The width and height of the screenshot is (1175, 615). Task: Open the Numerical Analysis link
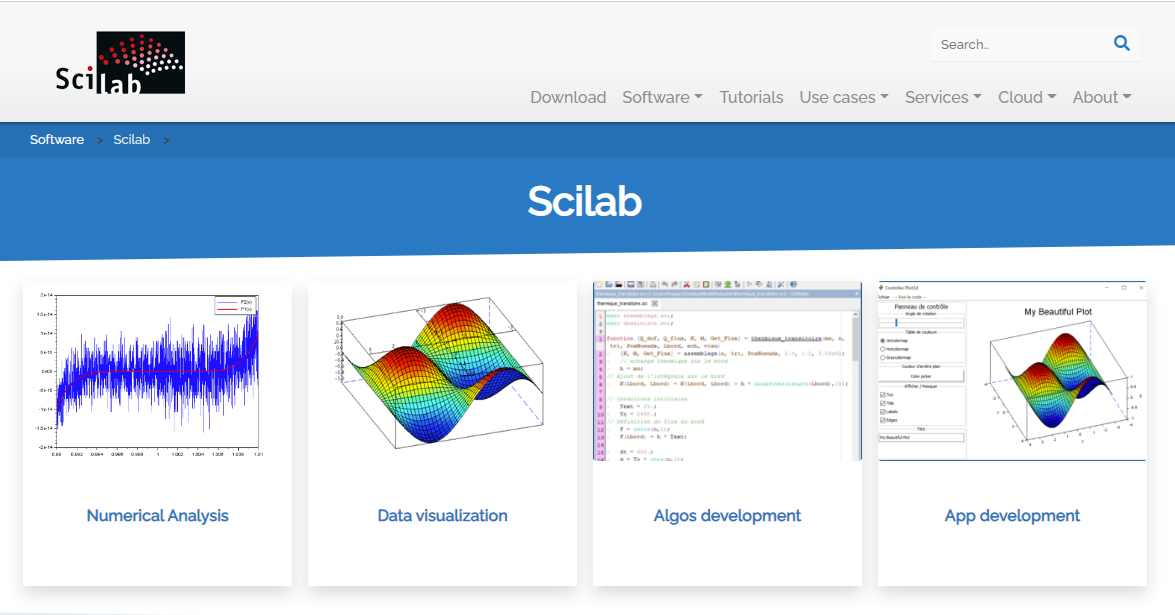157,515
